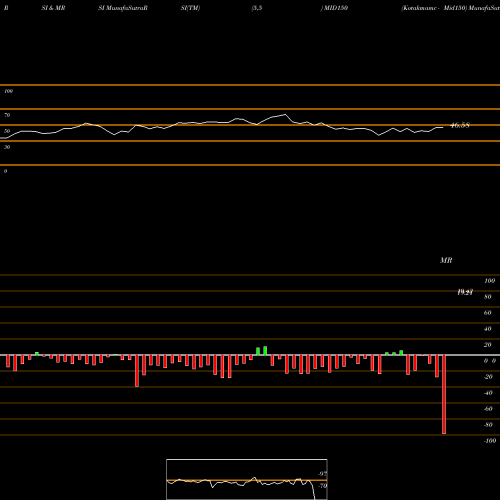The image size is (500, 500).
Task: Click the 60 label on MR axis
Action: [x=488, y=313]
